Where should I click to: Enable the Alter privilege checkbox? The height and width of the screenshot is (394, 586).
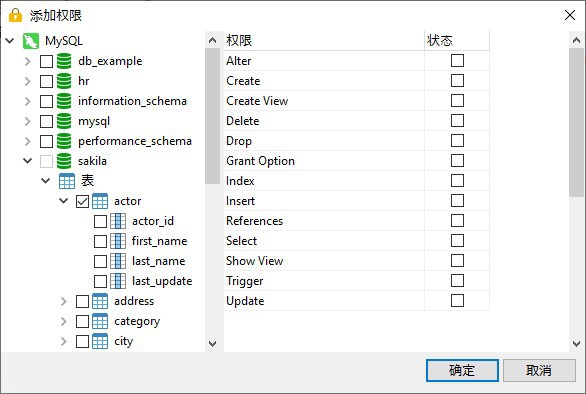click(x=457, y=61)
